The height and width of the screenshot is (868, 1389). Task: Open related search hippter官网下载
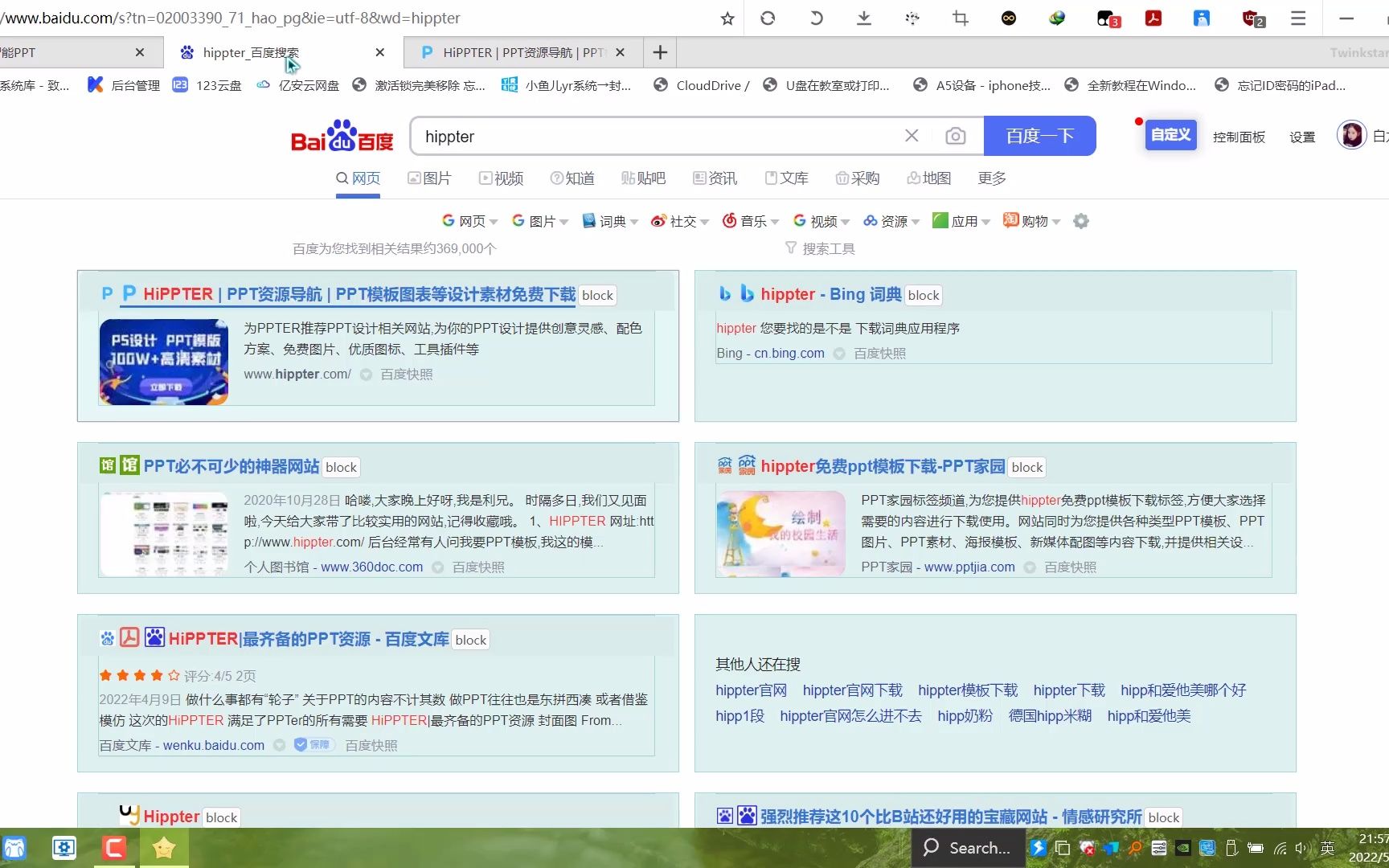pos(852,690)
